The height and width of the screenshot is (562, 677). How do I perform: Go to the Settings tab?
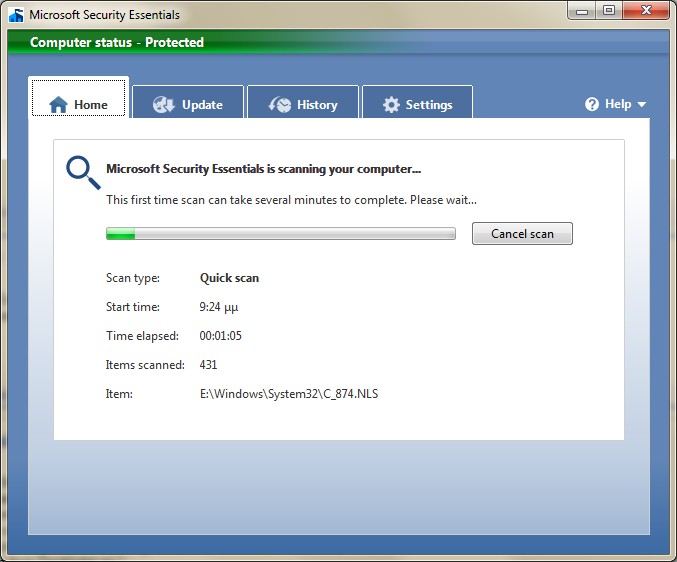[418, 102]
